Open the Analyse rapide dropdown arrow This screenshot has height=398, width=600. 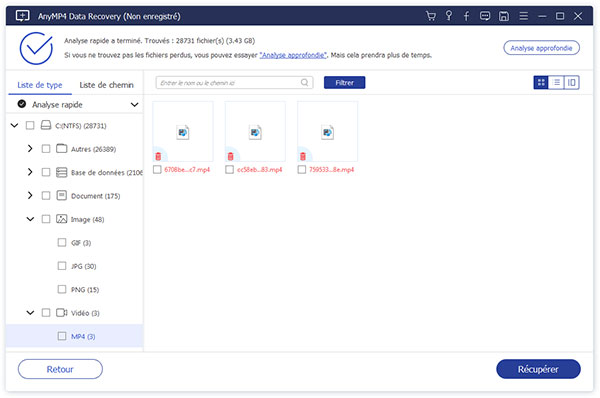(134, 104)
